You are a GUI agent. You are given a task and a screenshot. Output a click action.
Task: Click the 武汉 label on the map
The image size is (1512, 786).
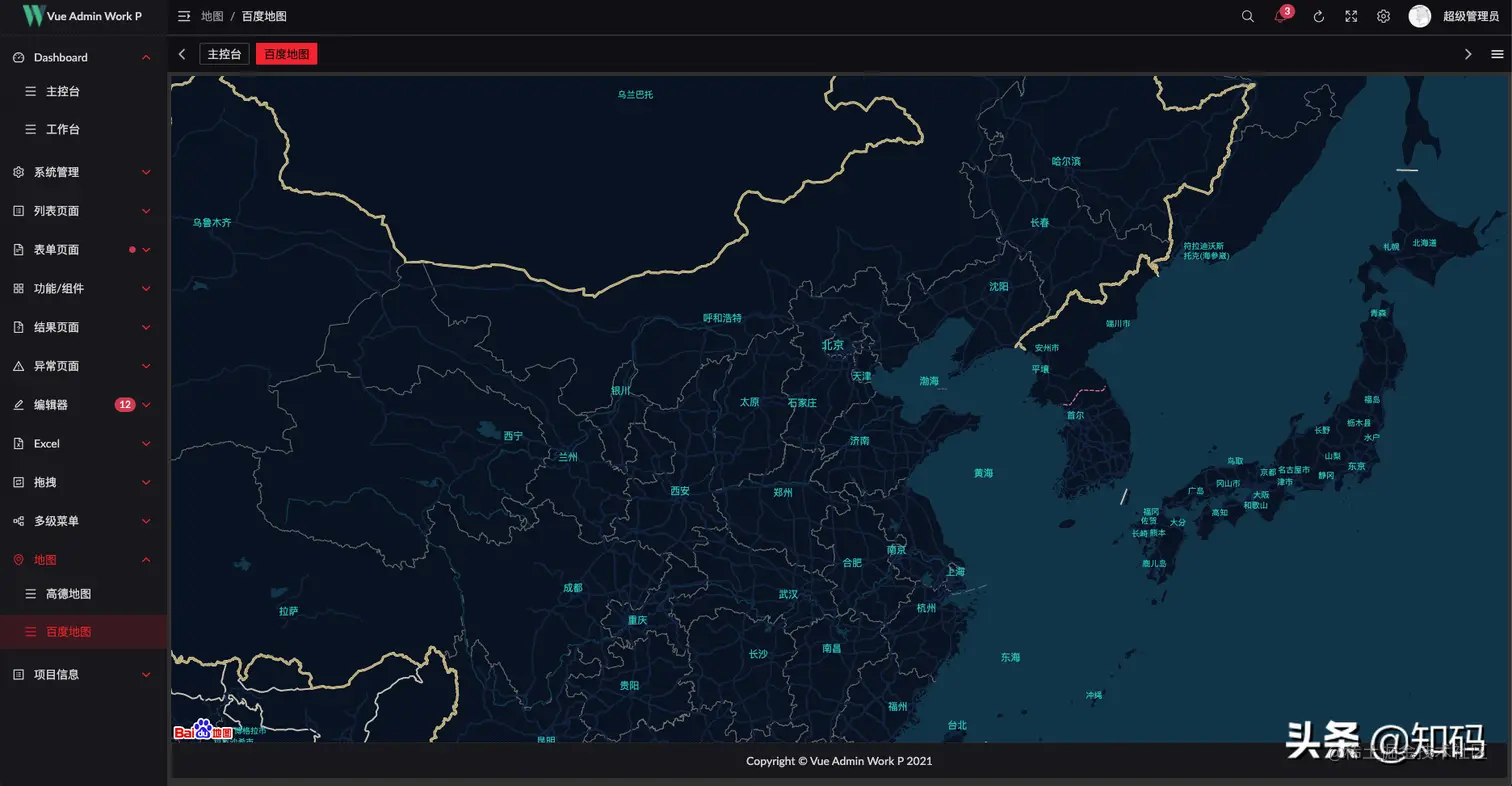(x=788, y=595)
